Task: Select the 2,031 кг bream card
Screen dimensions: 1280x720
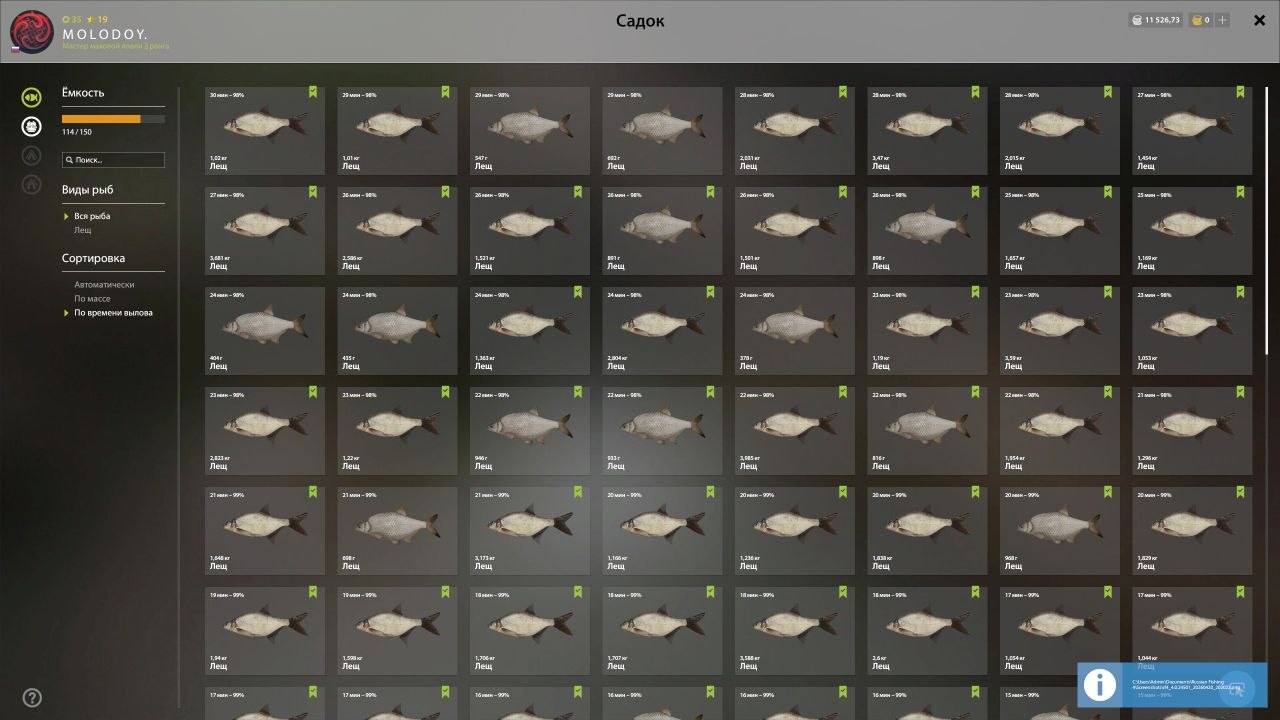Action: coord(795,131)
